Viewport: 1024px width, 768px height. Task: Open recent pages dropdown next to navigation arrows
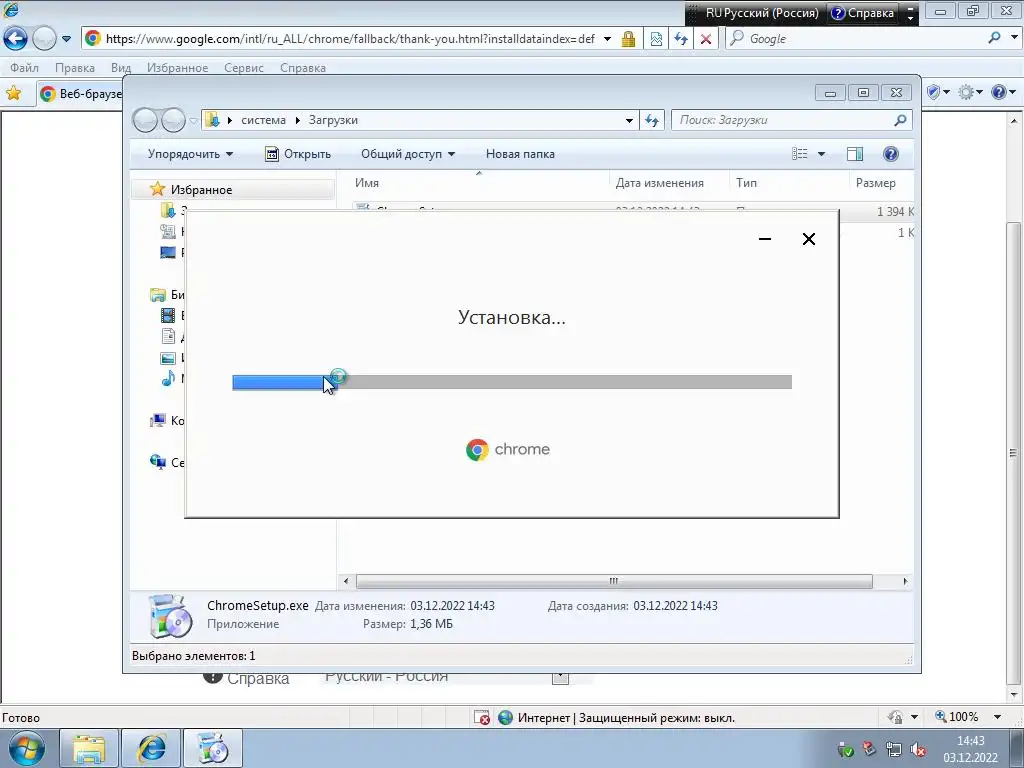tap(66, 39)
